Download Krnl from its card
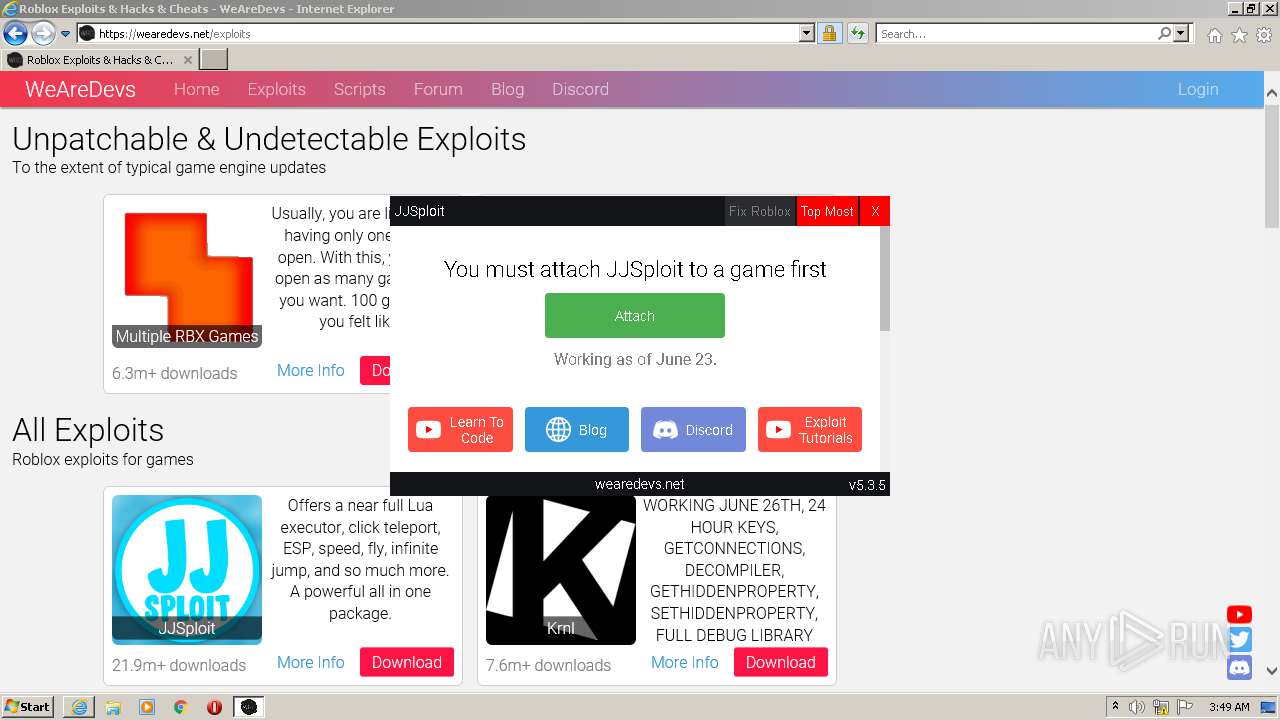 [780, 662]
